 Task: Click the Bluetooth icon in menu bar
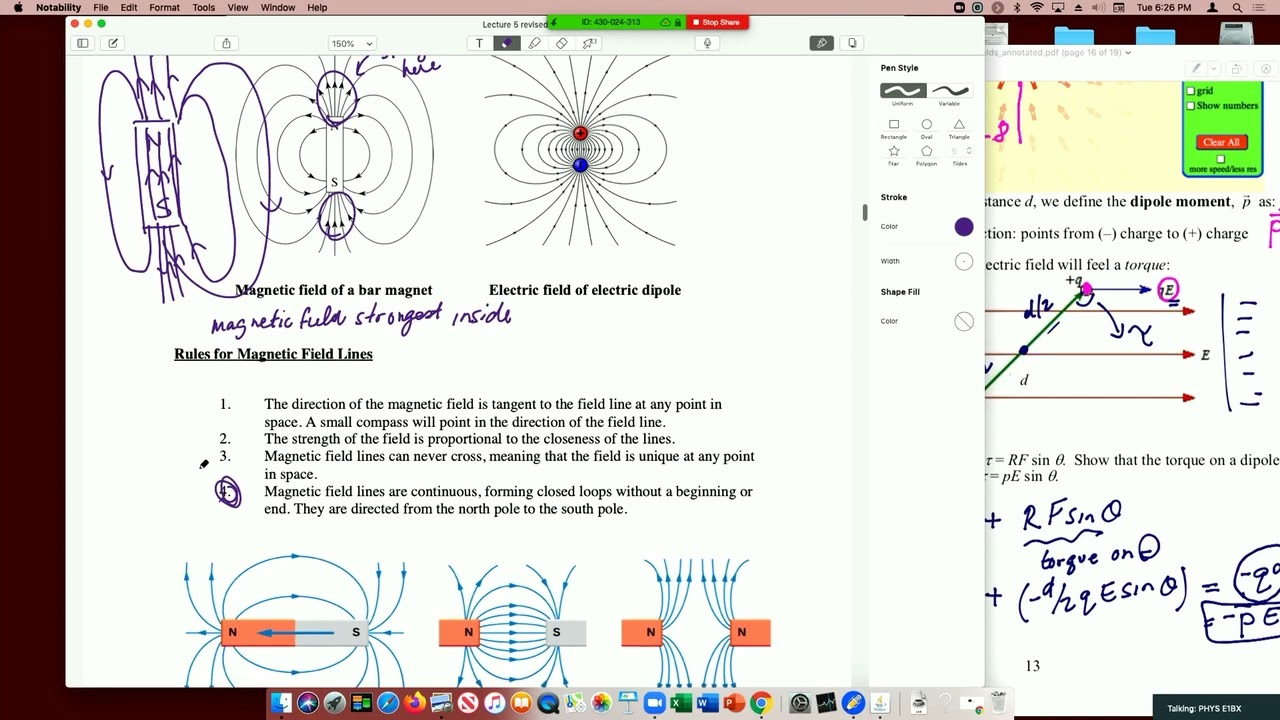[x=1016, y=8]
